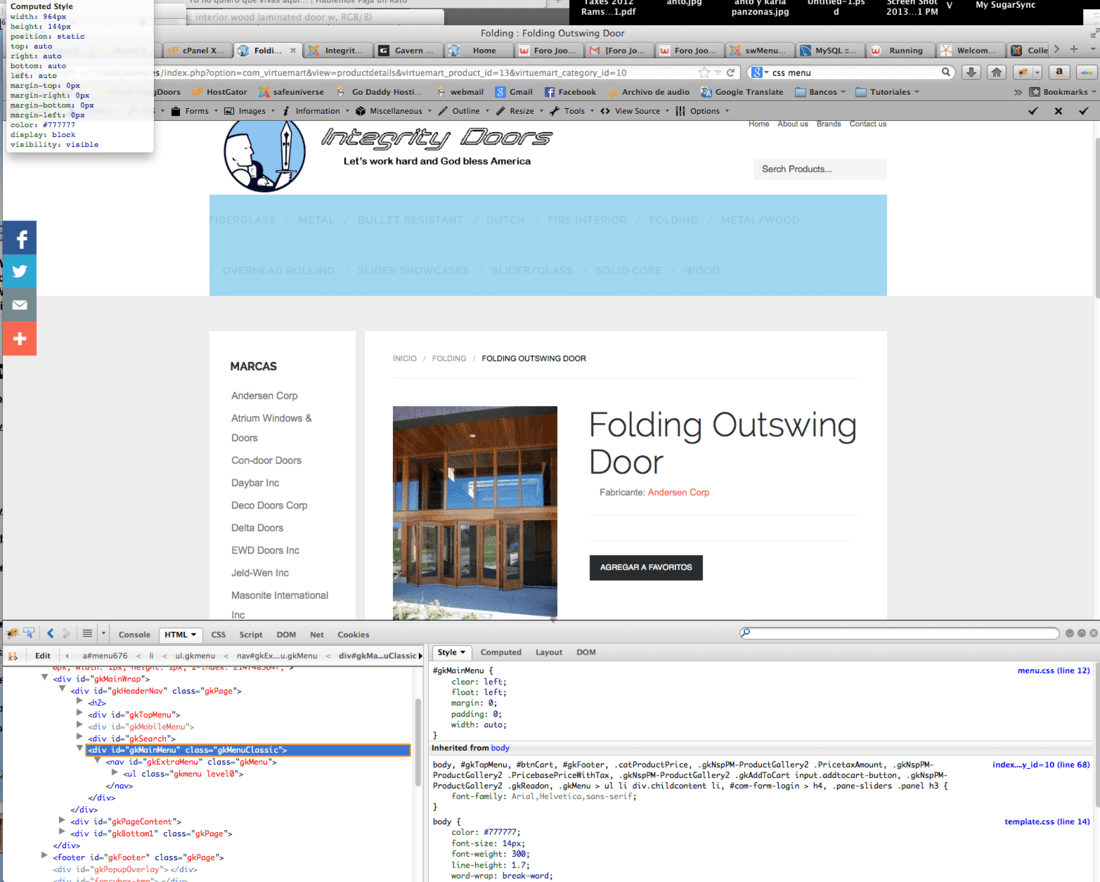Open browser downloads arrow icon

coord(971,72)
